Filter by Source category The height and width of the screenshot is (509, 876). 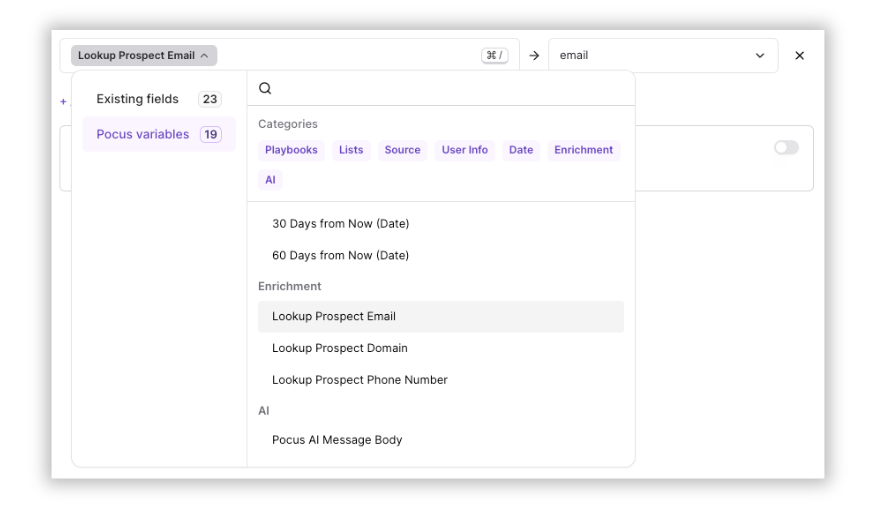[x=402, y=150]
